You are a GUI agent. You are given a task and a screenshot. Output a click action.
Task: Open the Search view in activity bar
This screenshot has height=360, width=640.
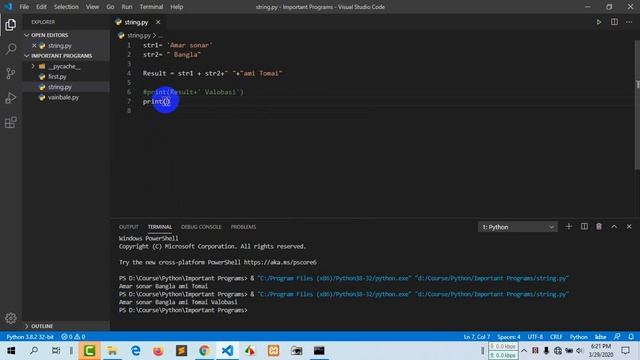(x=11, y=49)
